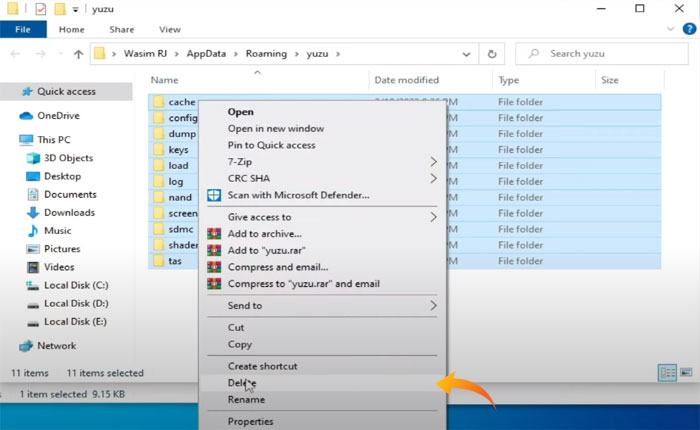Open the View ribbon tab

pos(170,30)
